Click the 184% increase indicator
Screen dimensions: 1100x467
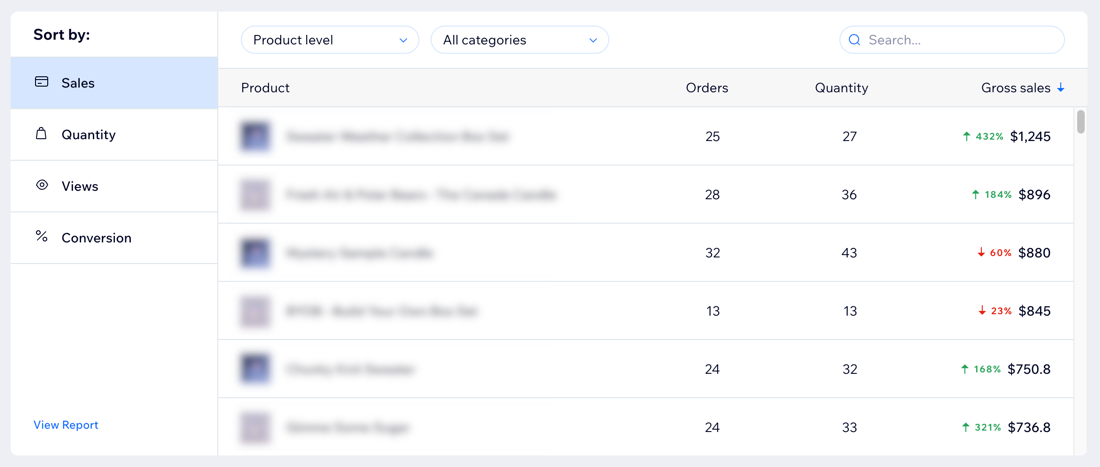click(991, 194)
